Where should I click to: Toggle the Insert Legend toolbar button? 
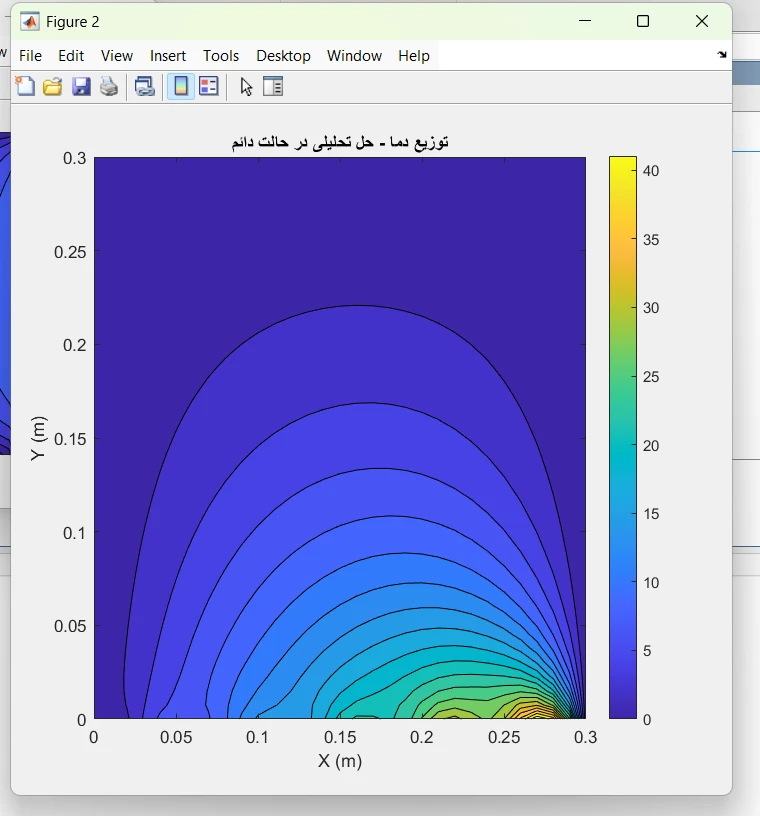tap(208, 87)
